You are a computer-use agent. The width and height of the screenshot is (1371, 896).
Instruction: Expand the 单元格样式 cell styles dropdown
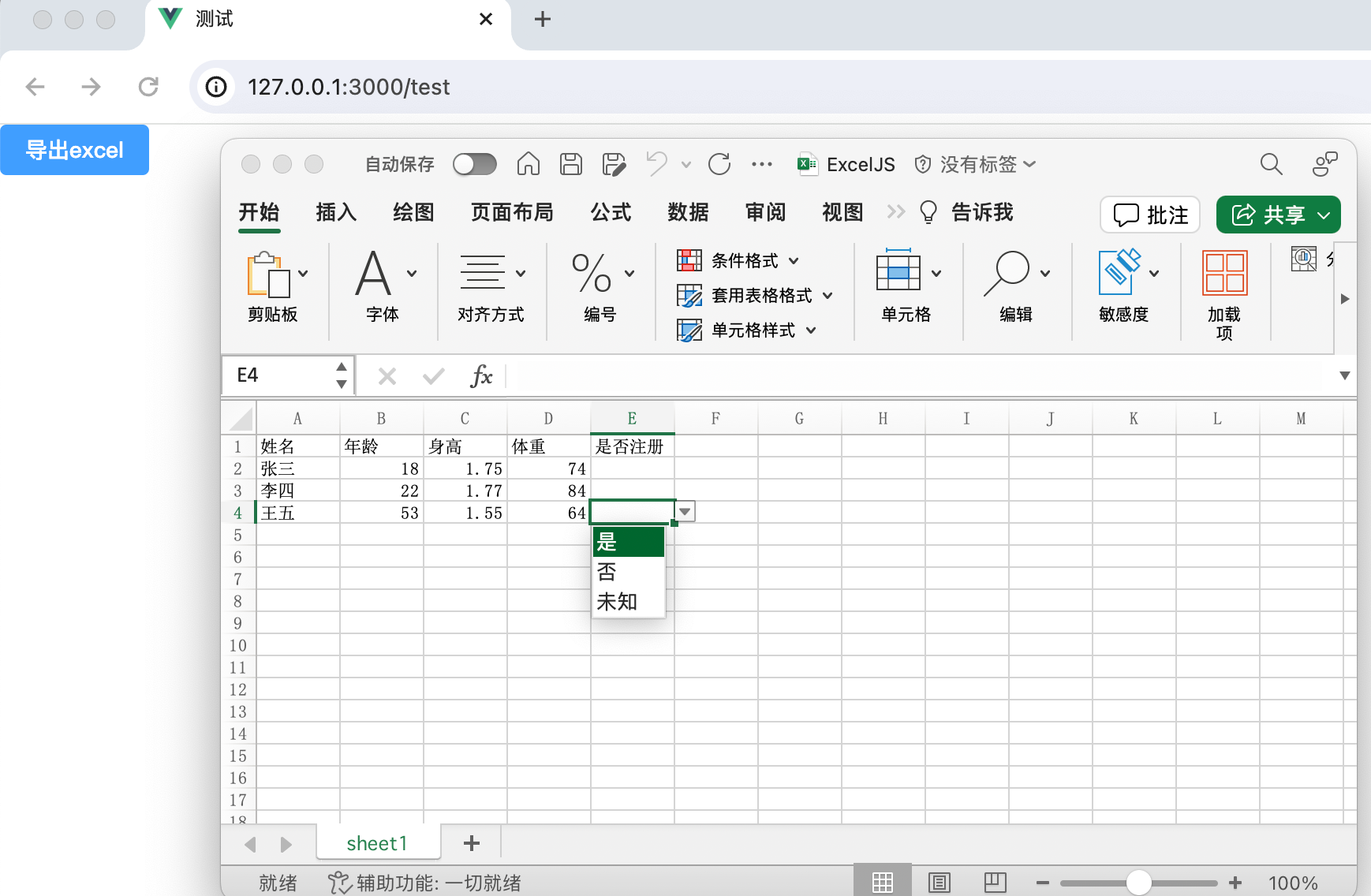(x=811, y=330)
